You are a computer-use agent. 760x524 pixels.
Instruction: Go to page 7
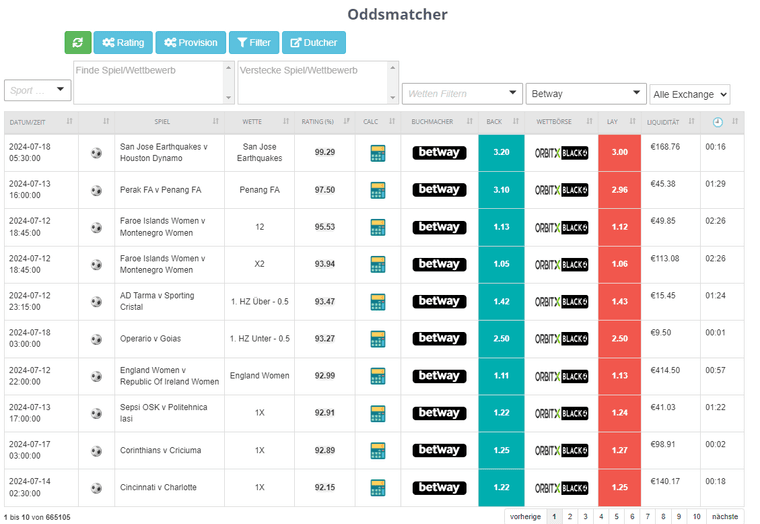point(648,517)
